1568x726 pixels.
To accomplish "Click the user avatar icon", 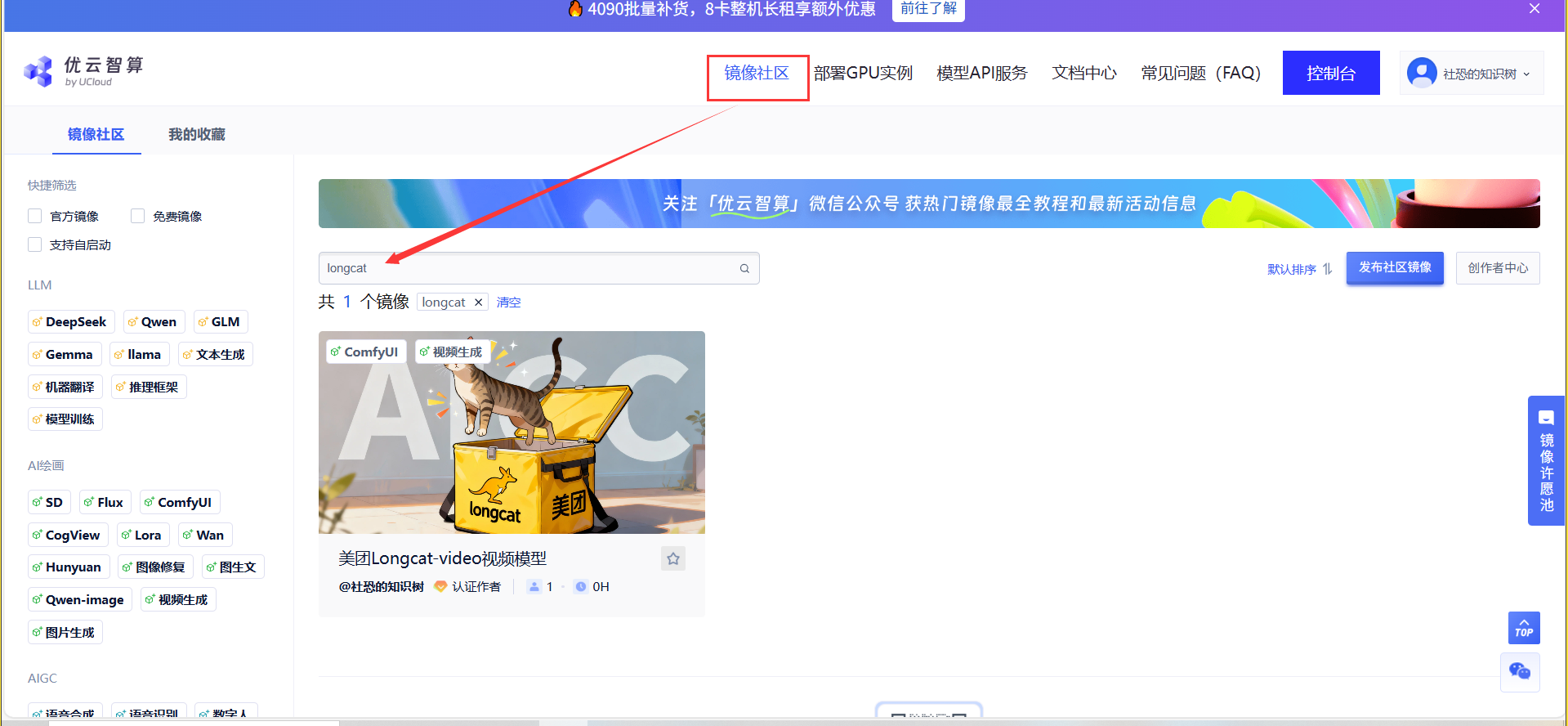I will point(1422,73).
